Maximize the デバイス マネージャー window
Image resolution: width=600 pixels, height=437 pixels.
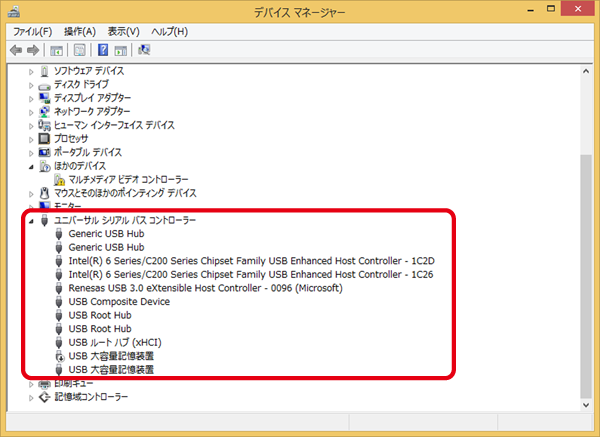click(551, 9)
